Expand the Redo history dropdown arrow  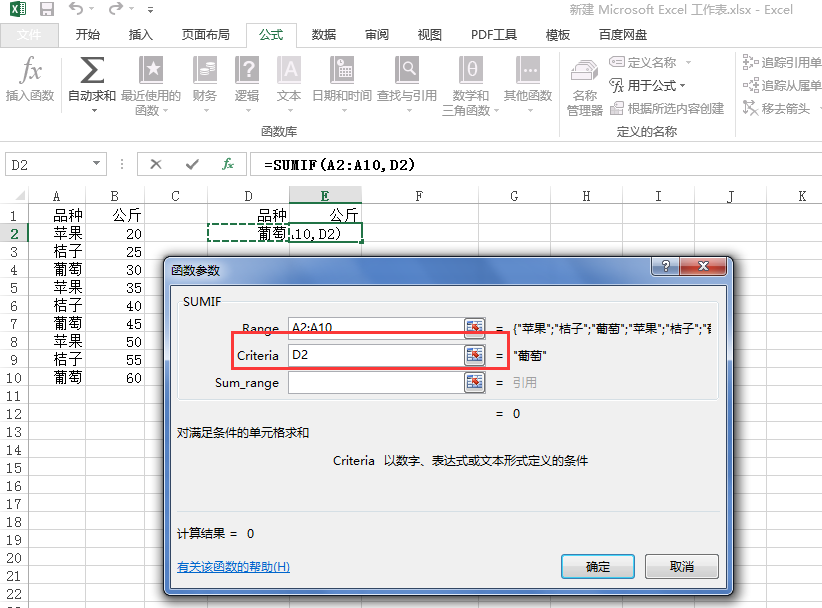point(131,9)
